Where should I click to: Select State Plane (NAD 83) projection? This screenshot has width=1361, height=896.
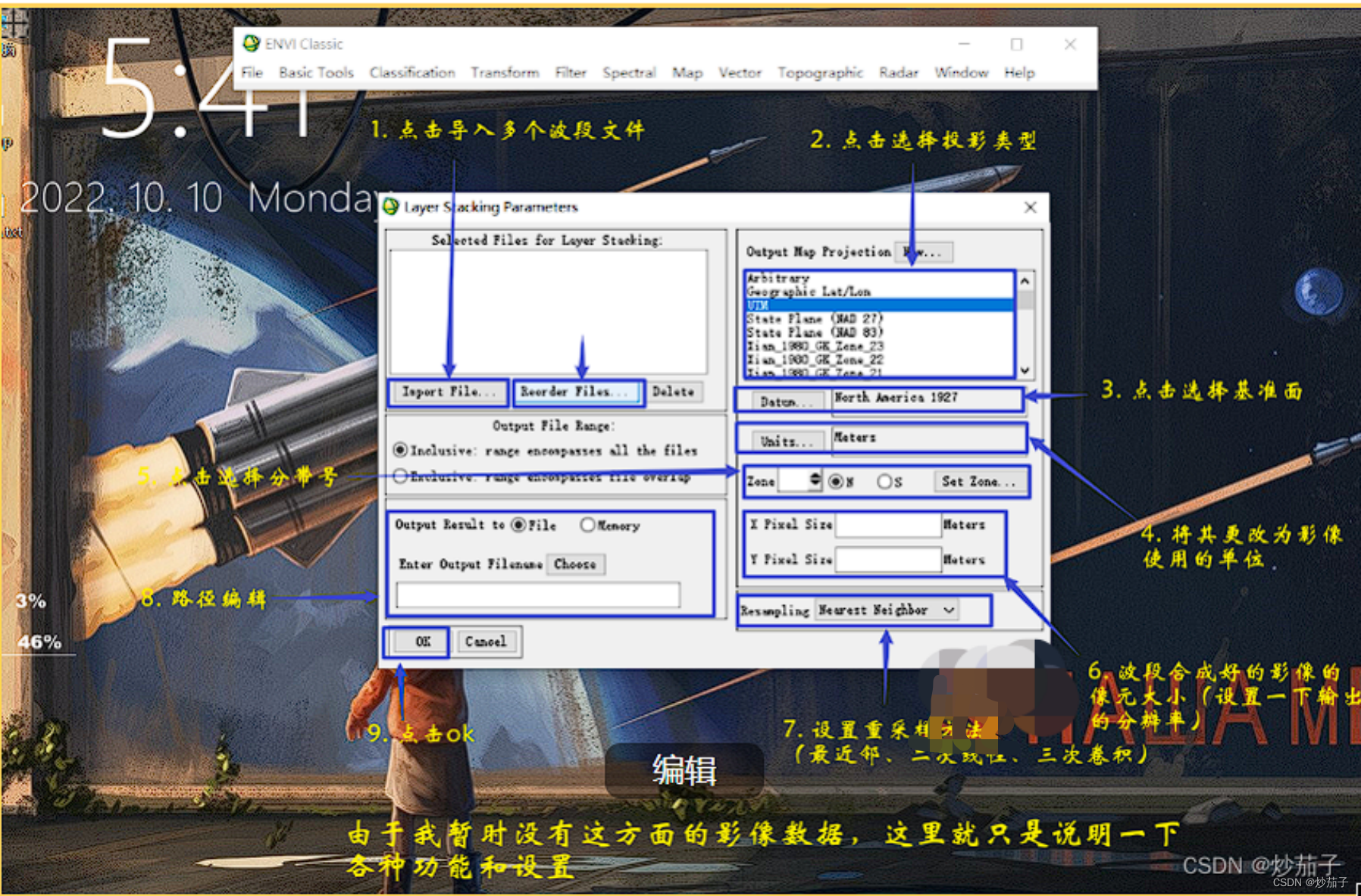pos(879,332)
